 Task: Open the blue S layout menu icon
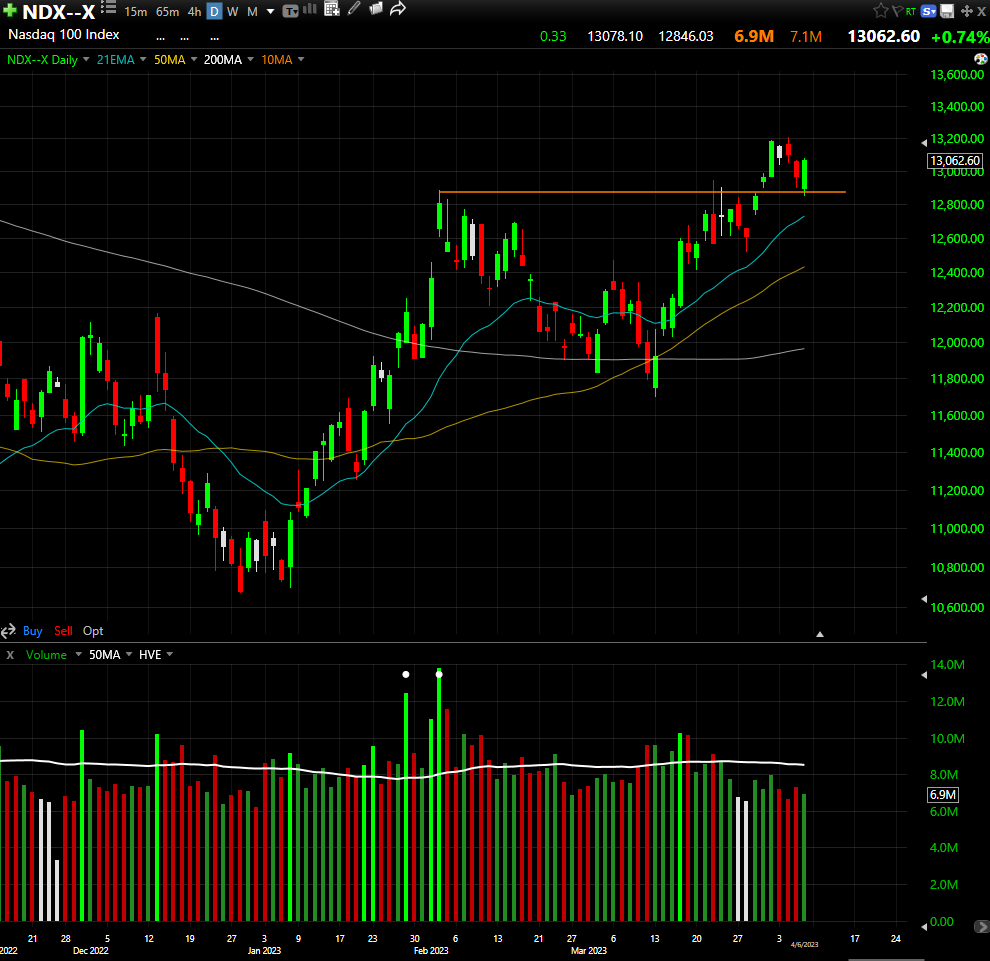click(x=929, y=11)
